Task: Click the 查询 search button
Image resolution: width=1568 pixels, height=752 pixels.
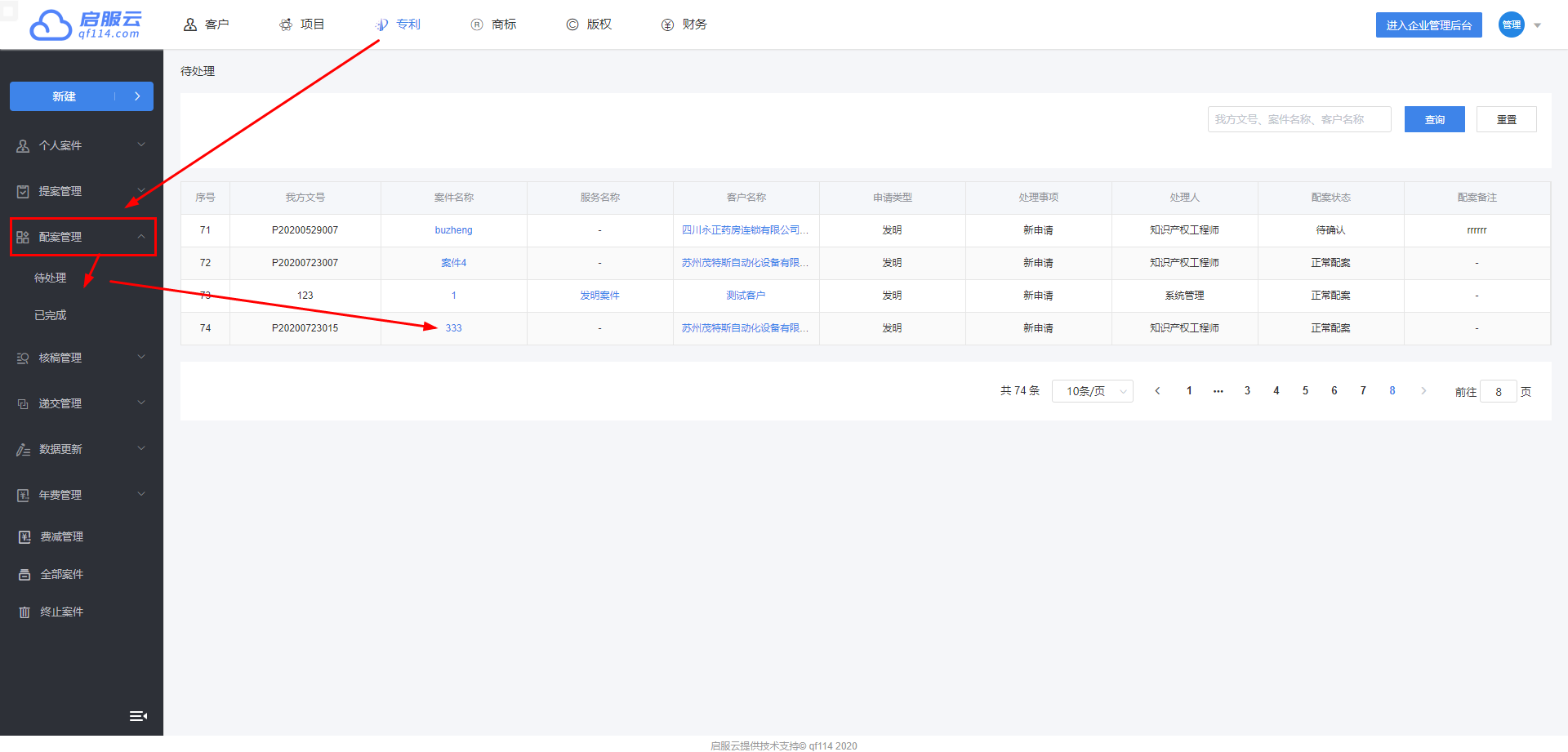Action: pyautogui.click(x=1435, y=119)
